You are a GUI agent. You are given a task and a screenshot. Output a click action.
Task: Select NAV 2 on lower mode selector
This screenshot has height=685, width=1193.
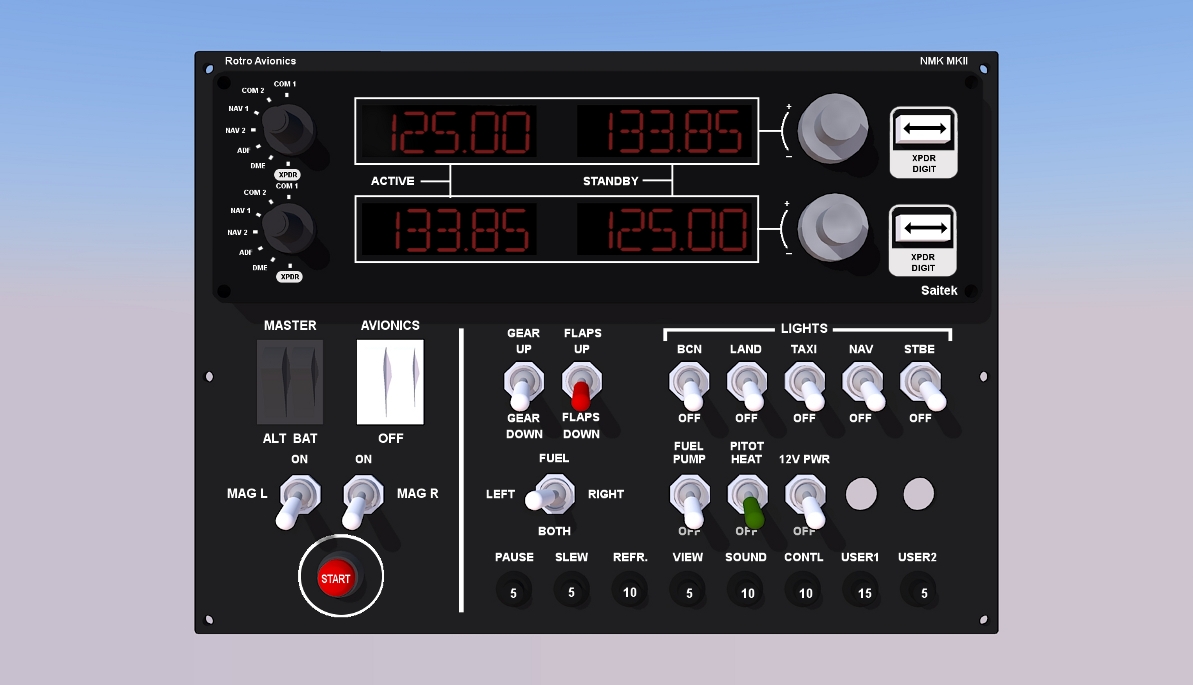237,232
